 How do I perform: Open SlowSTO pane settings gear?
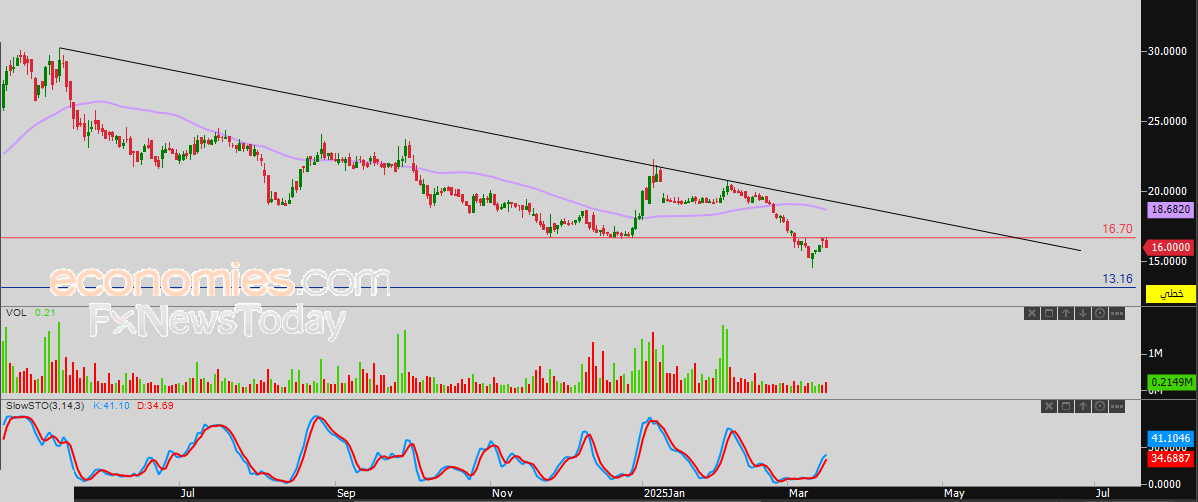(x=1100, y=406)
